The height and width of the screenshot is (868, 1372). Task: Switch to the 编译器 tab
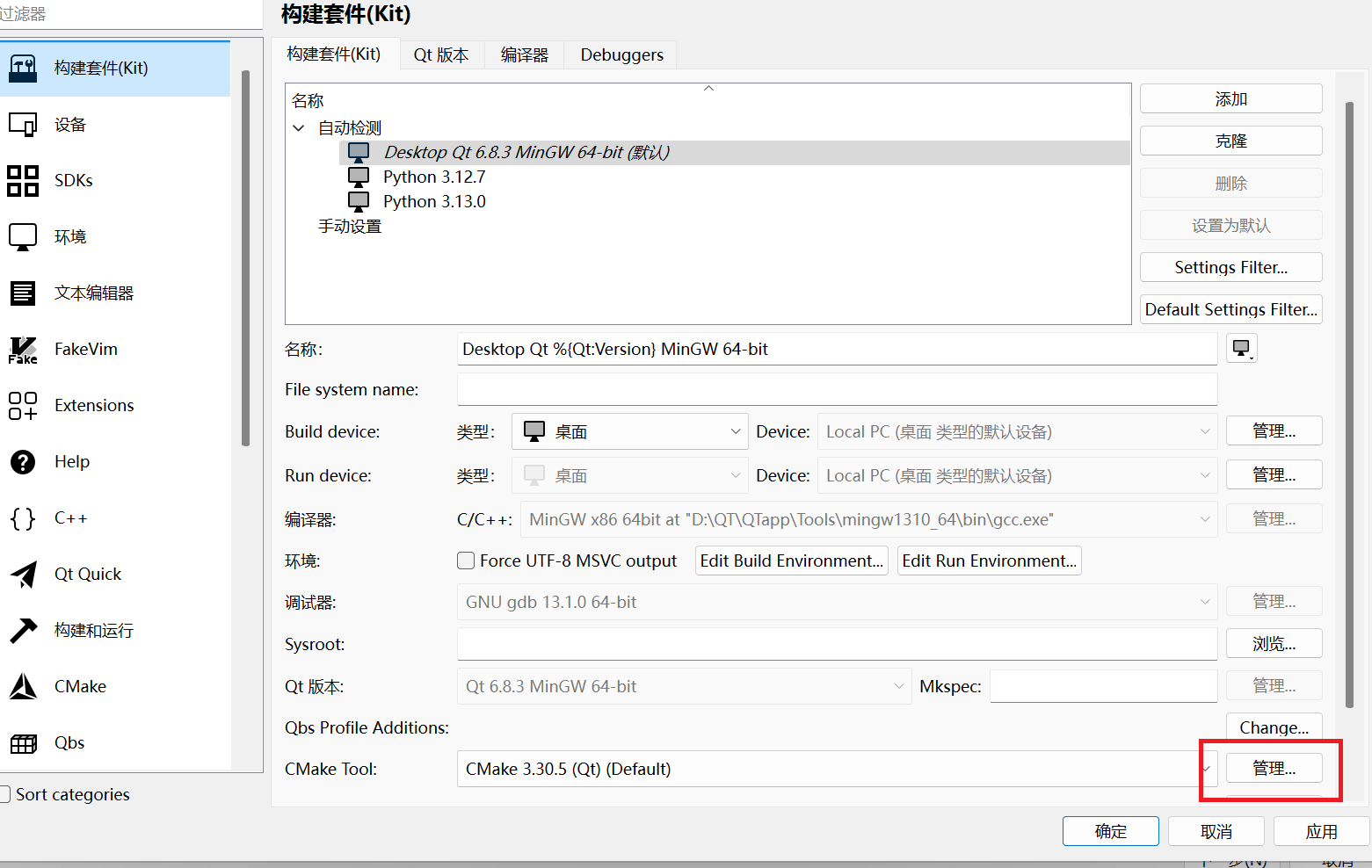tap(524, 55)
